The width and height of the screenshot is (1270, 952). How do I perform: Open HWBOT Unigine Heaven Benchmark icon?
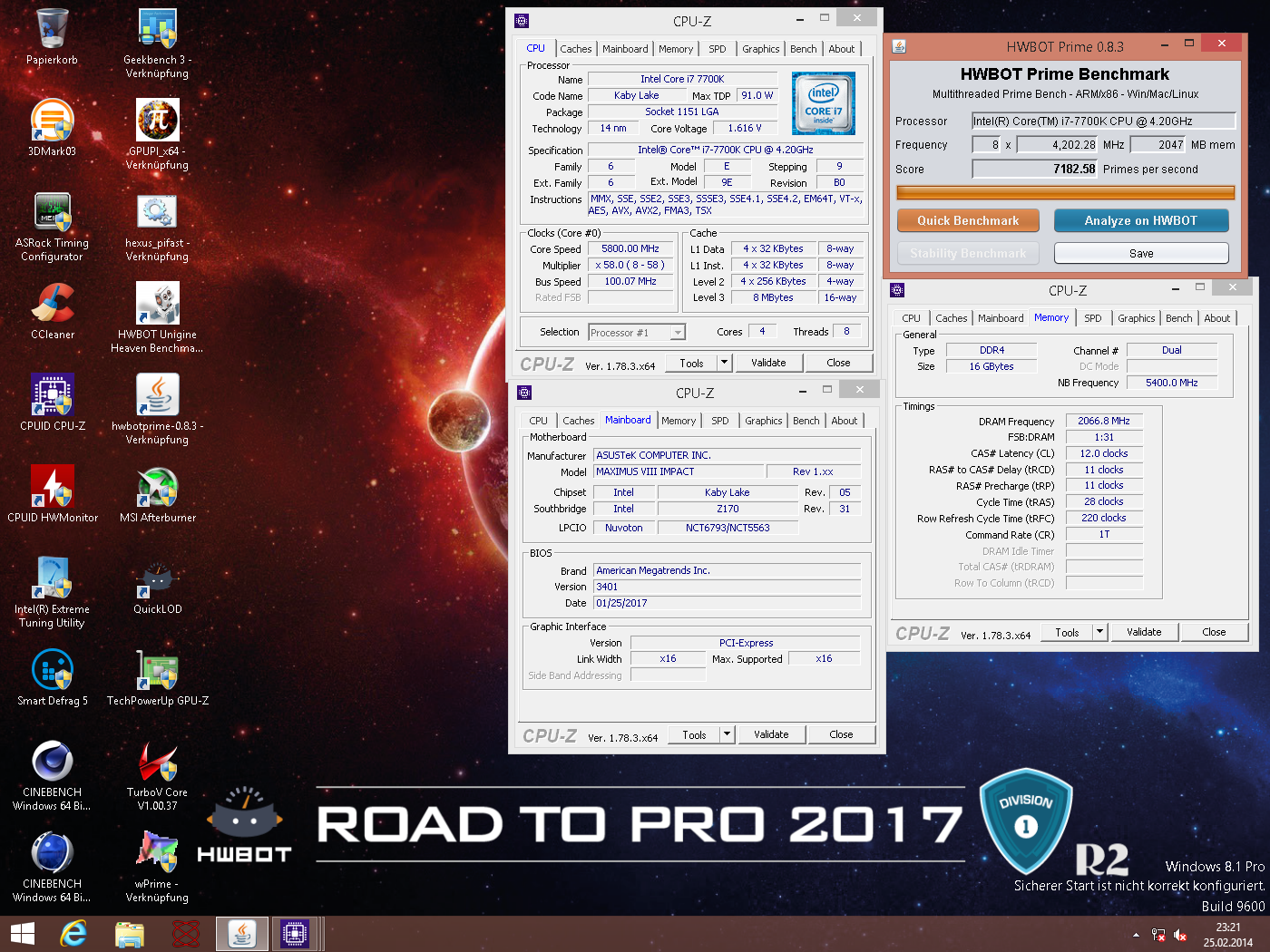tap(158, 304)
